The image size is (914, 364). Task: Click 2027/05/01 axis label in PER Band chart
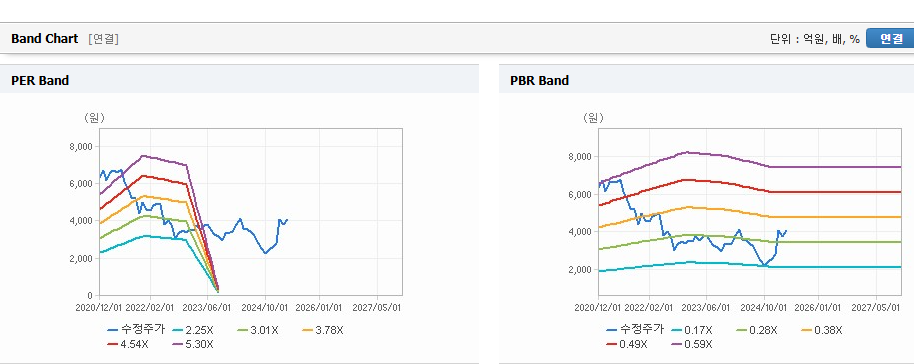pos(378,307)
